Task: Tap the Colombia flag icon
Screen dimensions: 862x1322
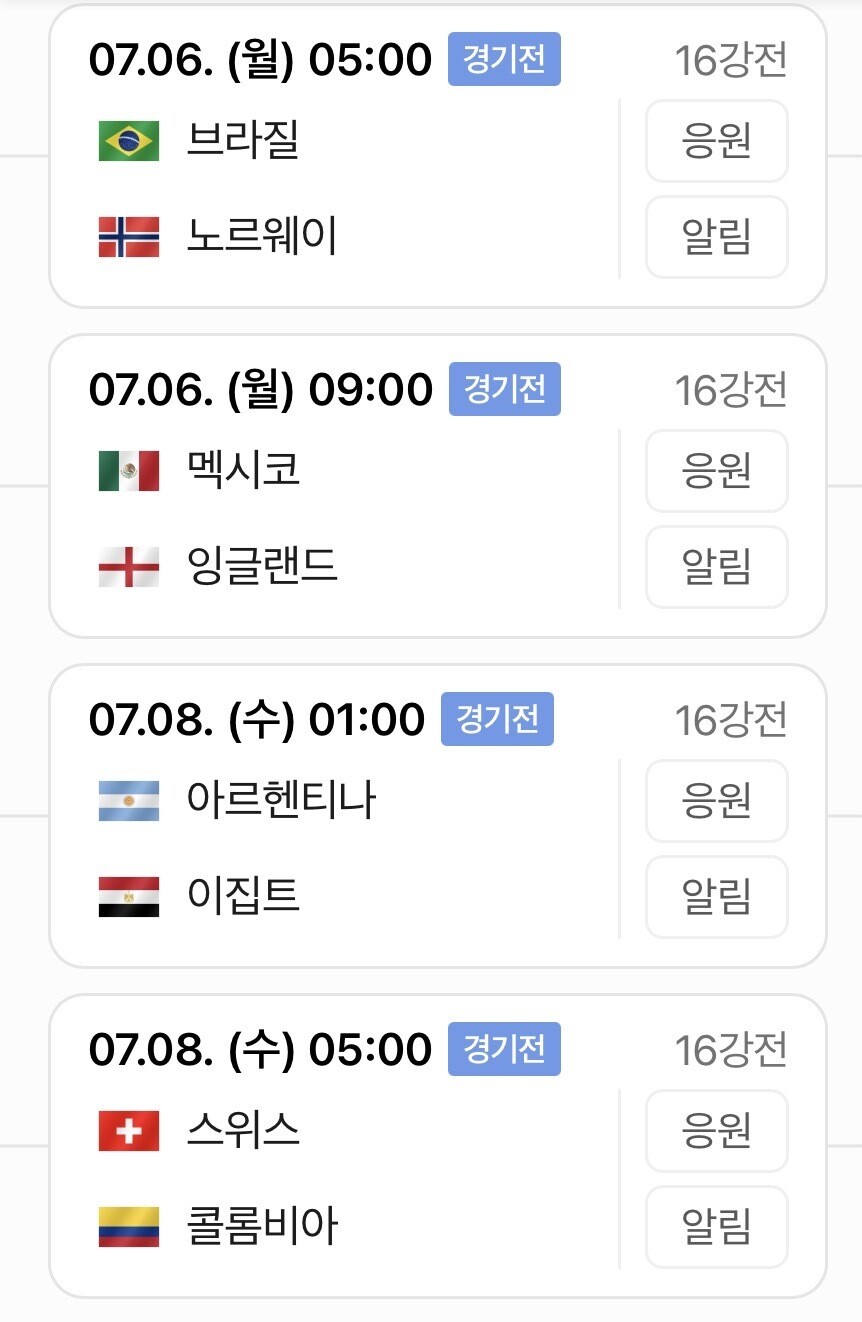Action: tap(129, 1227)
